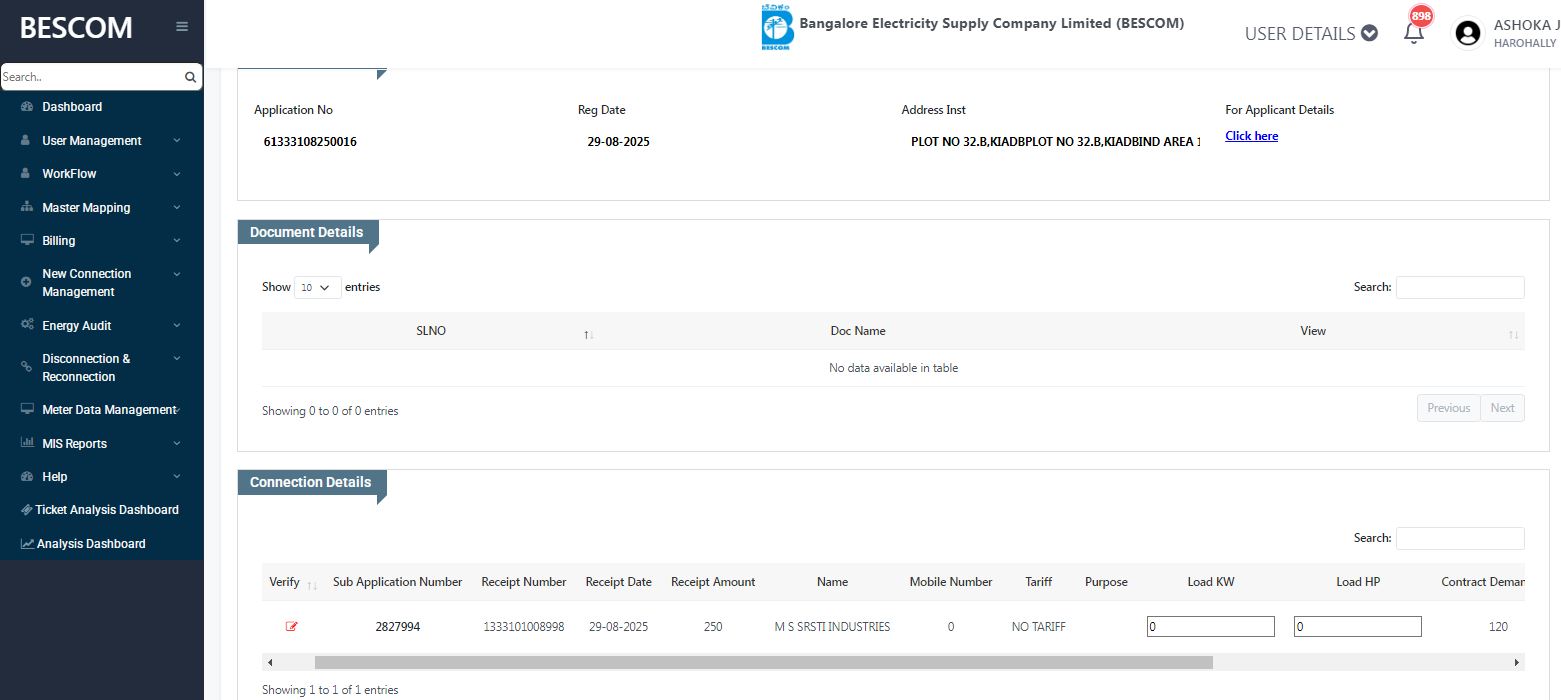Image resolution: width=1561 pixels, height=700 pixels.
Task: Click the Contract Demand value 120
Action: (1498, 627)
